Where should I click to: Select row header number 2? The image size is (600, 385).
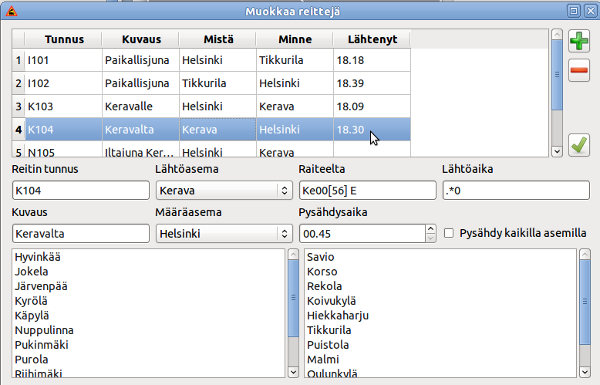click(x=18, y=83)
